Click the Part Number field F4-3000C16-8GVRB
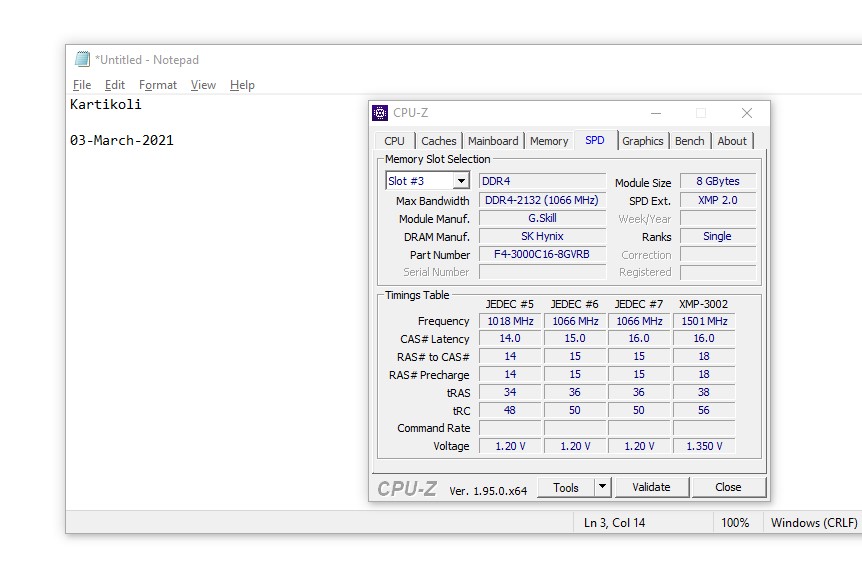 click(542, 254)
